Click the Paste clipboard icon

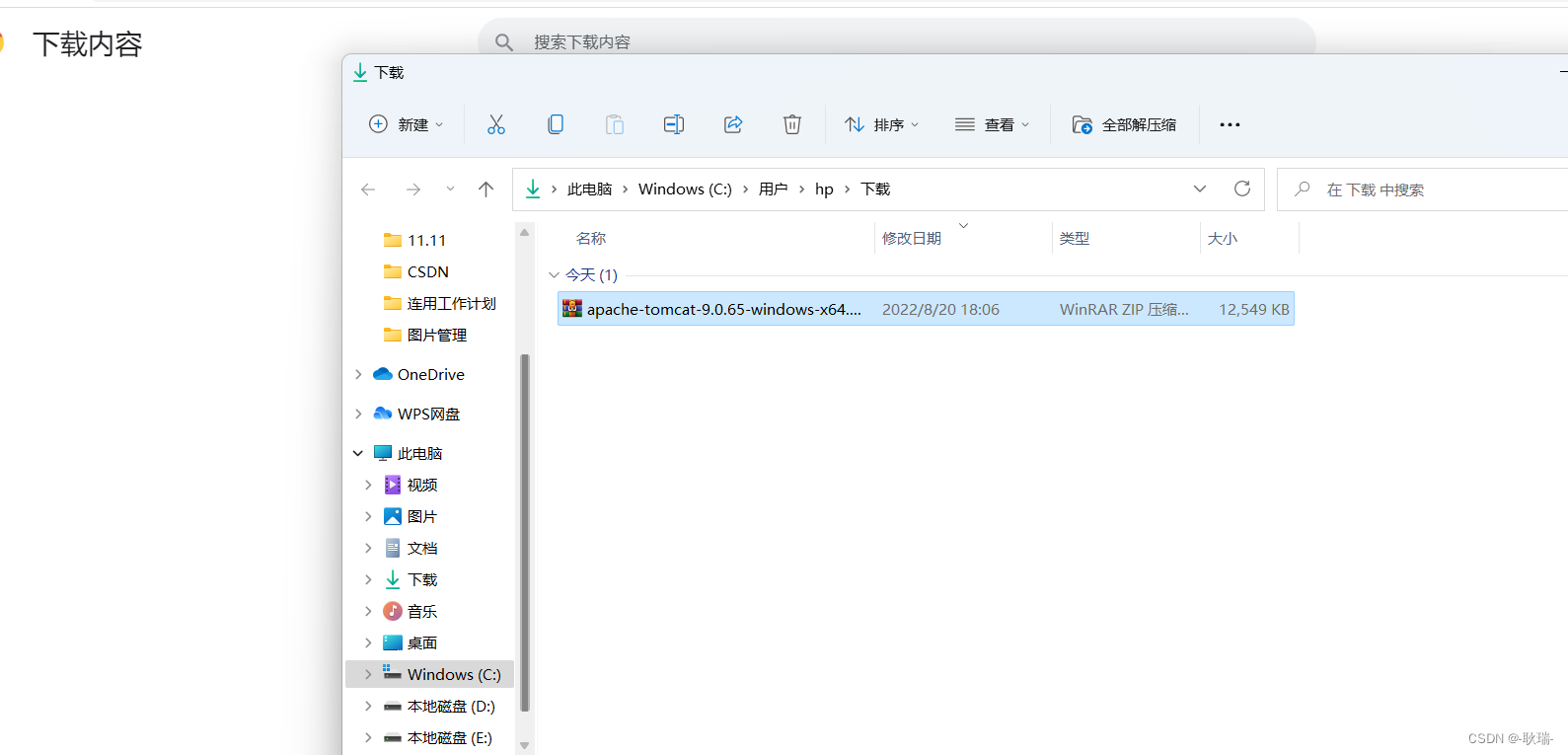point(615,124)
